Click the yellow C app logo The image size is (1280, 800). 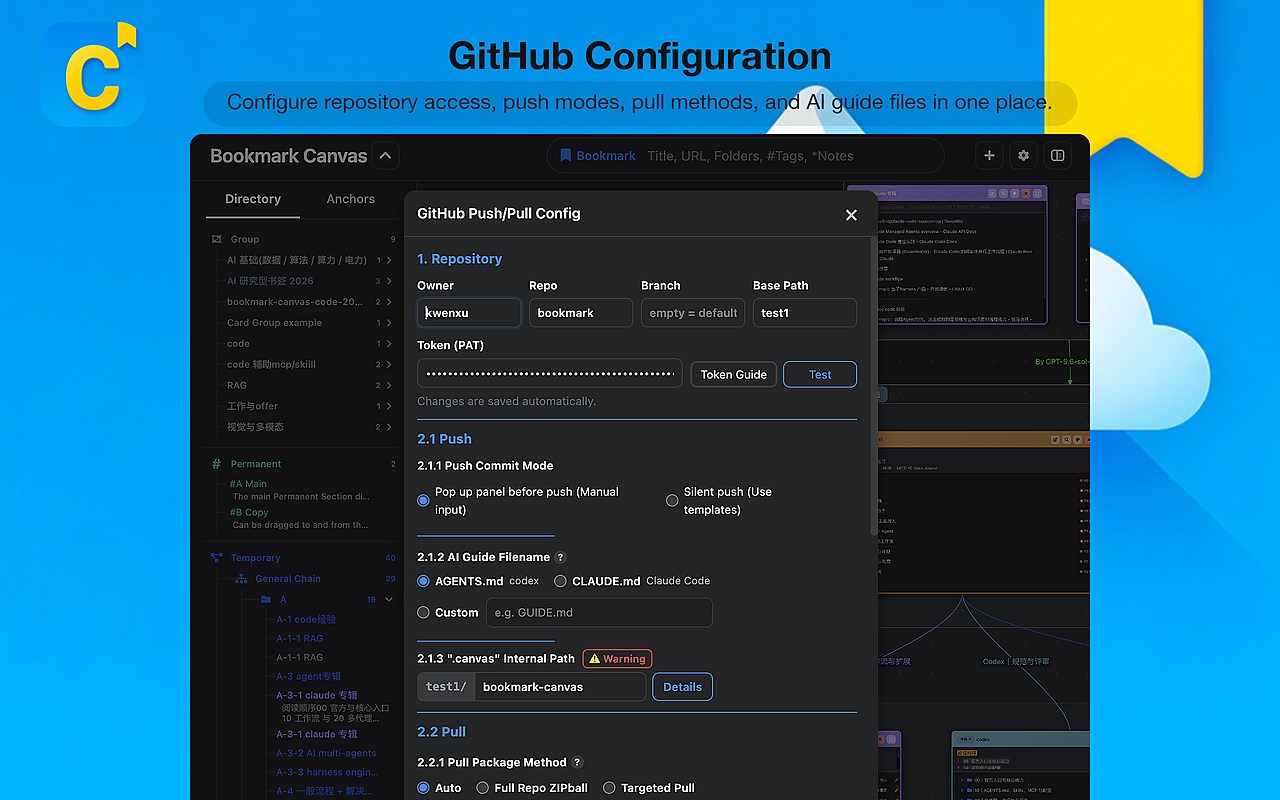click(93, 74)
